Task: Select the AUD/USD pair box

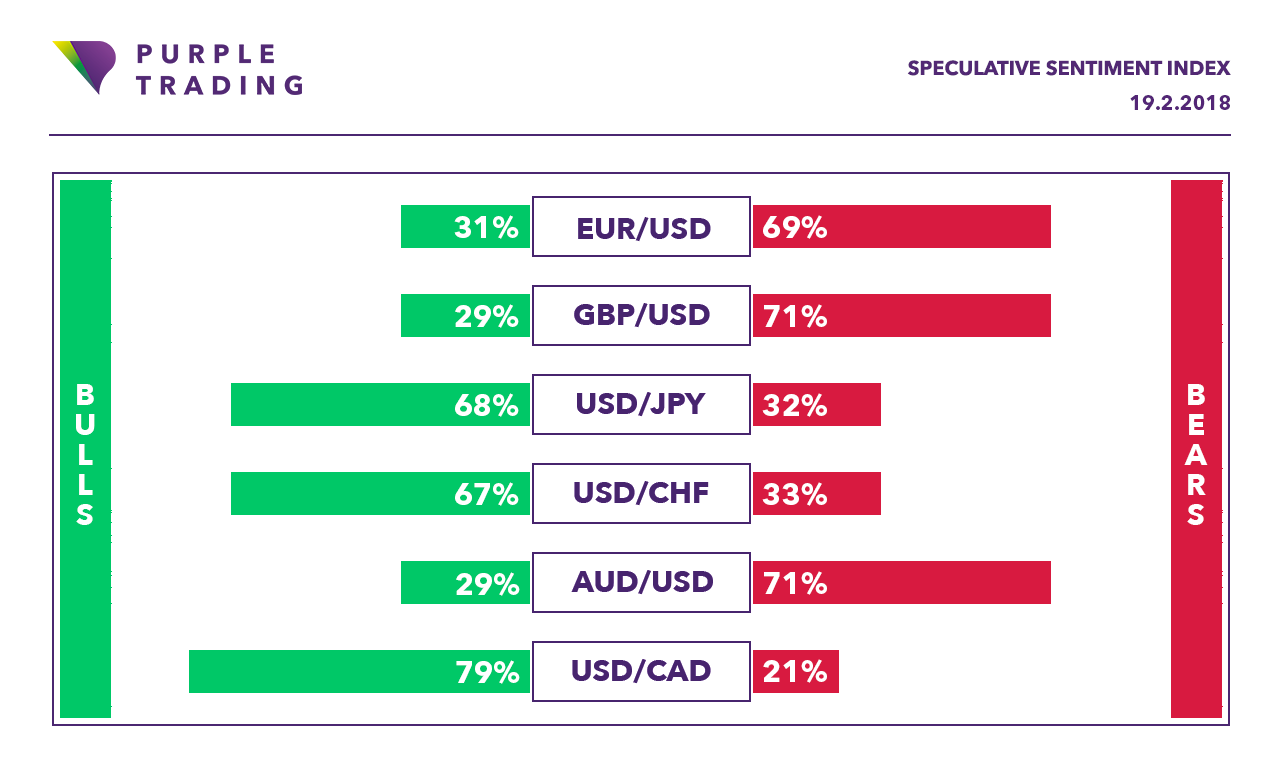Action: tap(641, 582)
